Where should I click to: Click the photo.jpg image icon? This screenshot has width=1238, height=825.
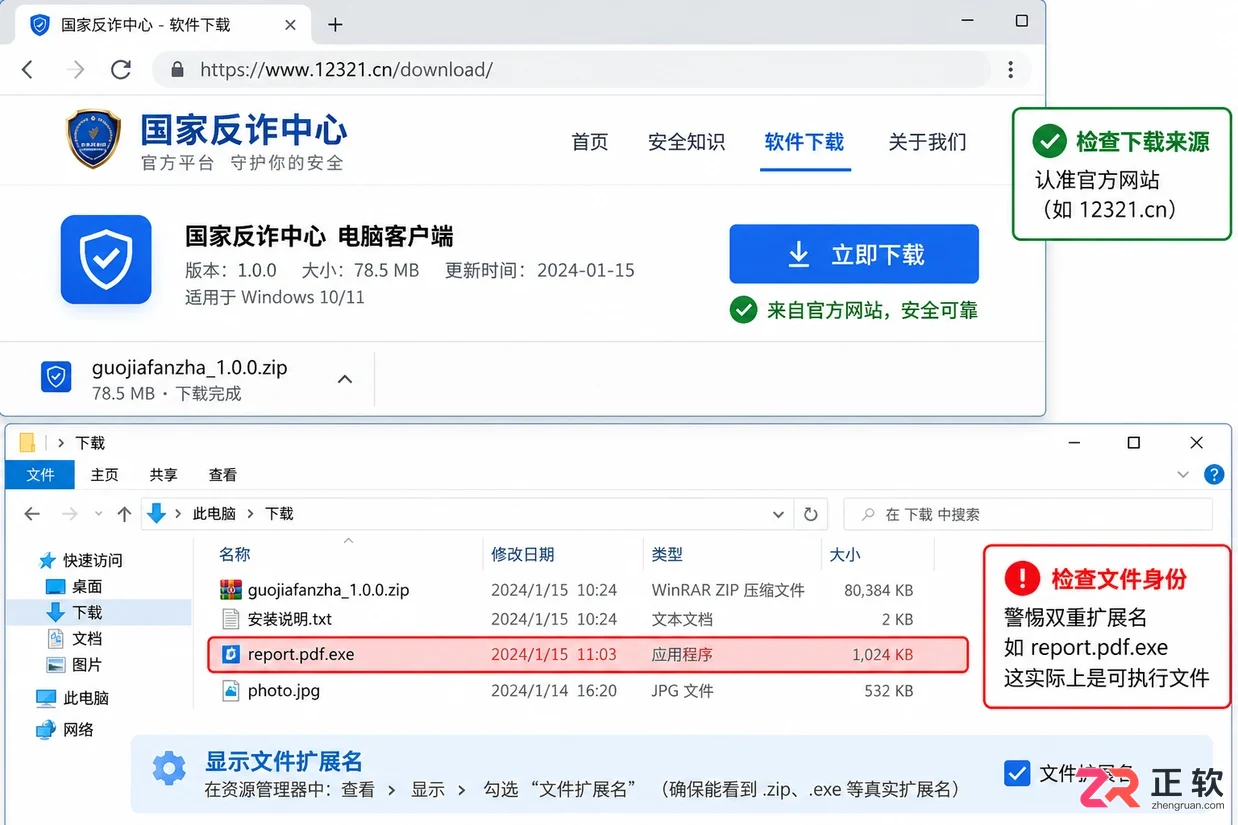(231, 690)
